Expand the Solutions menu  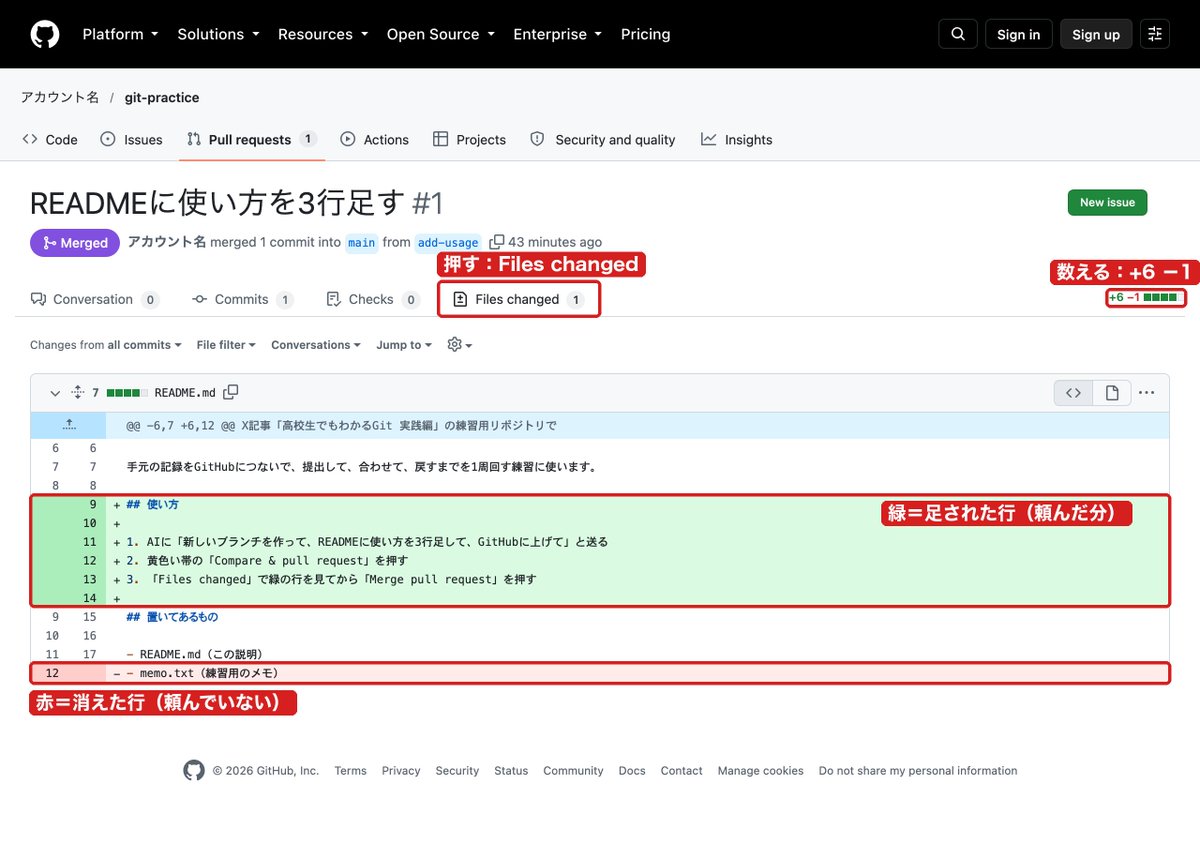pyautogui.click(x=218, y=34)
